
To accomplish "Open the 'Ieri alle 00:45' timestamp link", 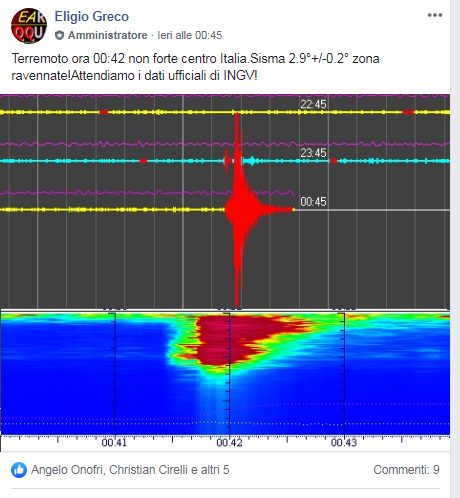I will pos(190,35).
